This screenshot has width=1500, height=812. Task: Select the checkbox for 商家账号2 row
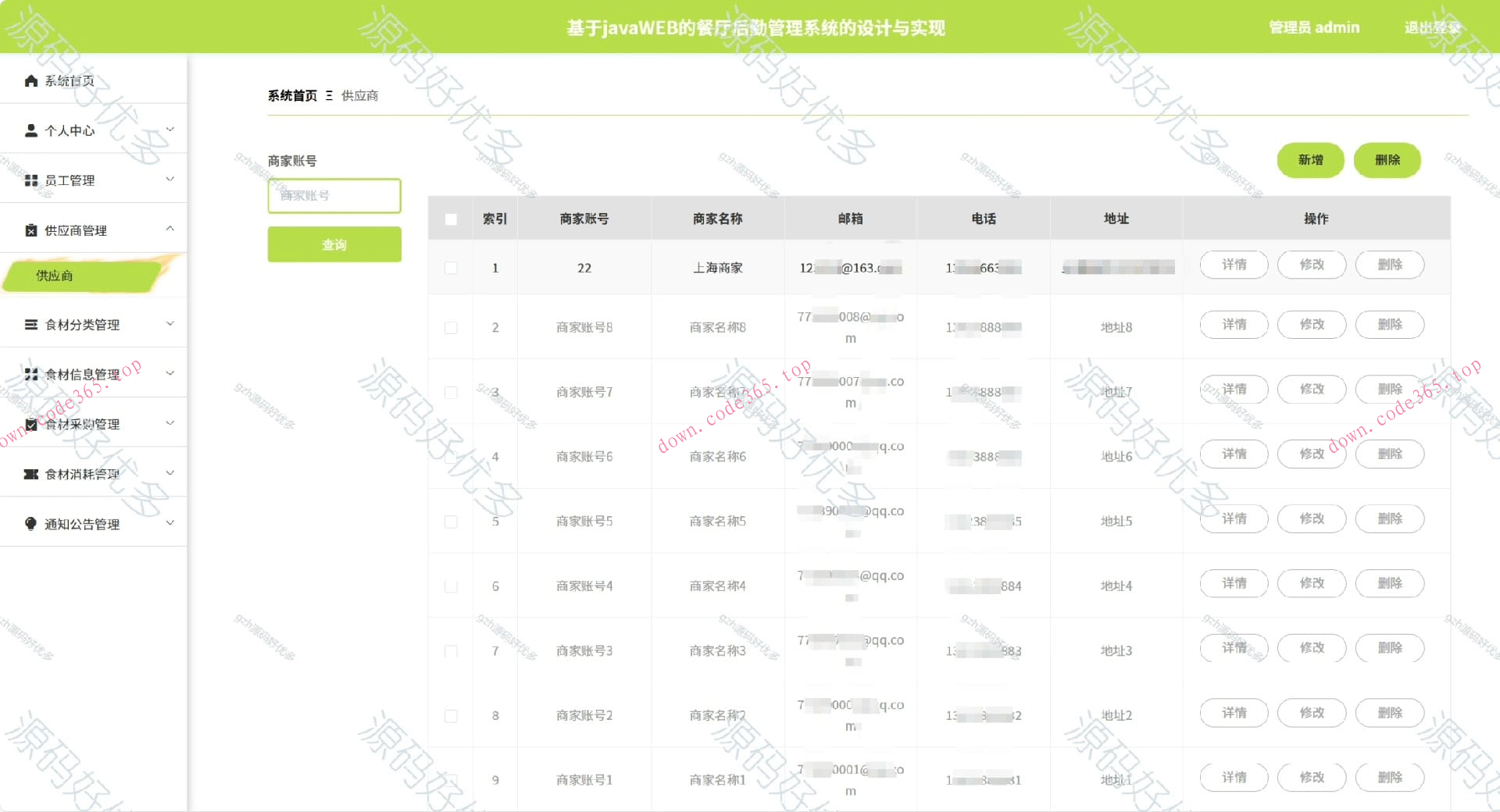(x=451, y=716)
